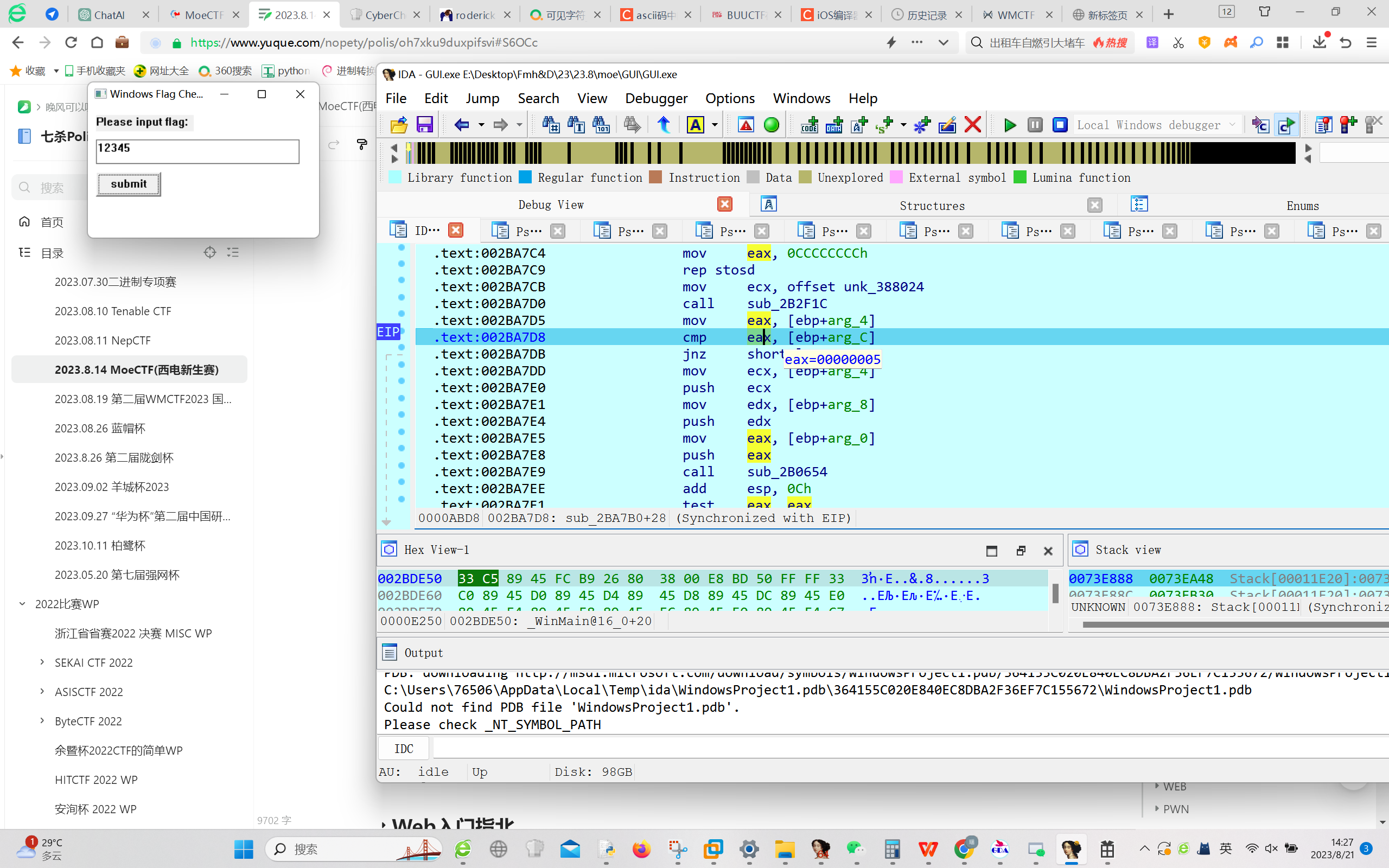The width and height of the screenshot is (1389, 868).
Task: Click the IDA open file icon
Action: pos(398,125)
